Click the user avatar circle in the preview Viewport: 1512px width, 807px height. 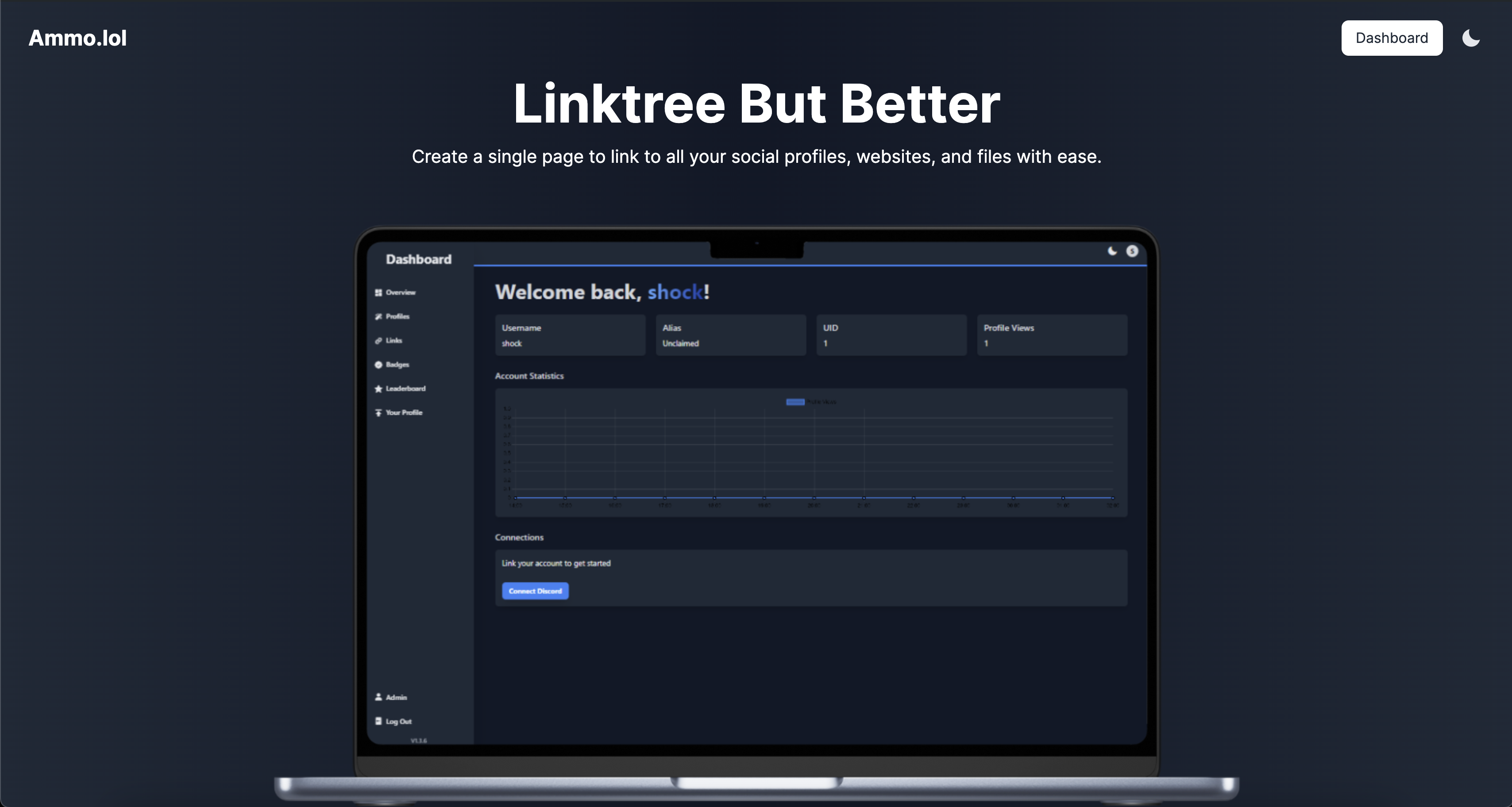1132,251
